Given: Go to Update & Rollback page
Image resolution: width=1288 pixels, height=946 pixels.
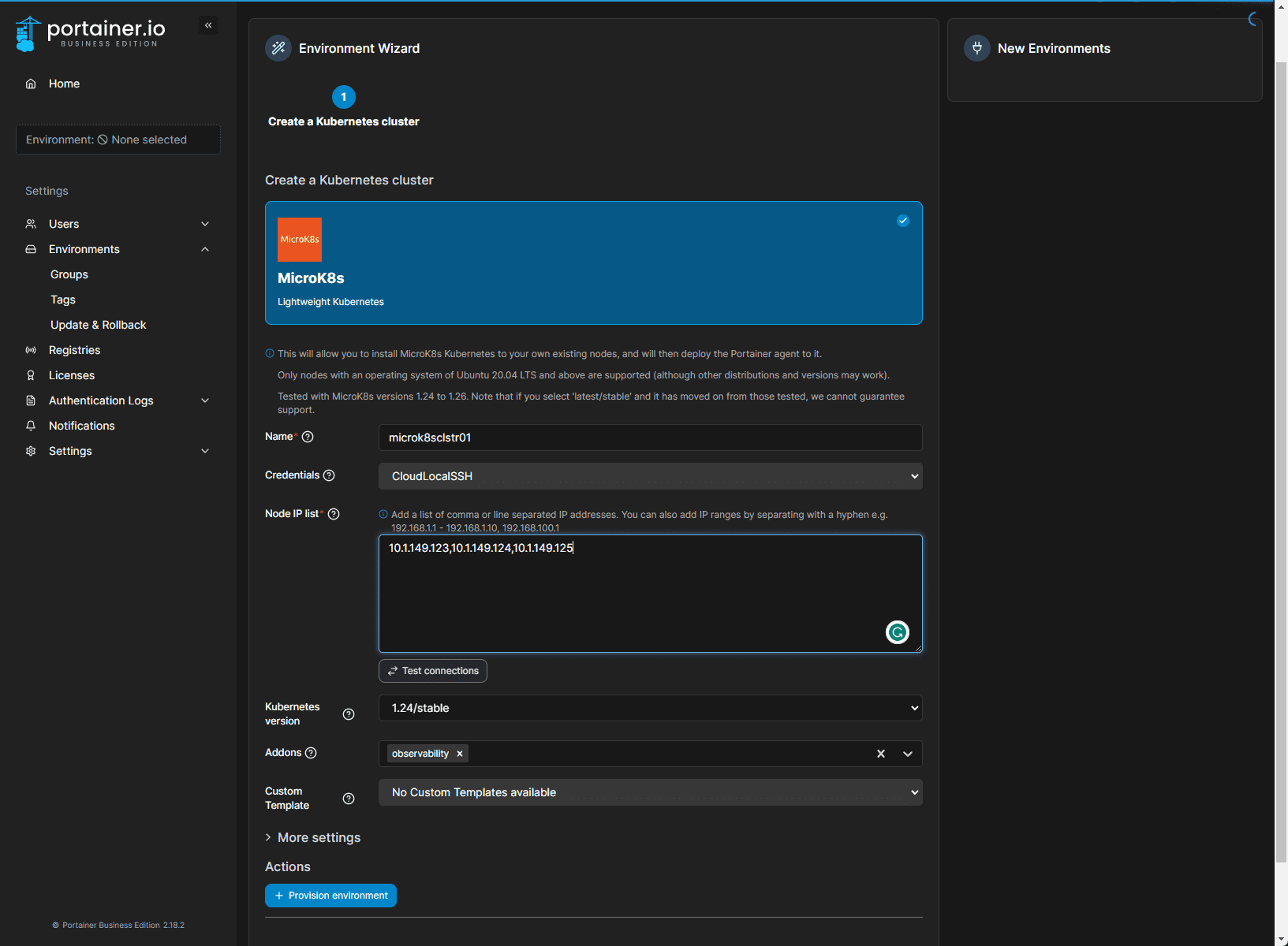Looking at the screenshot, I should (x=98, y=325).
